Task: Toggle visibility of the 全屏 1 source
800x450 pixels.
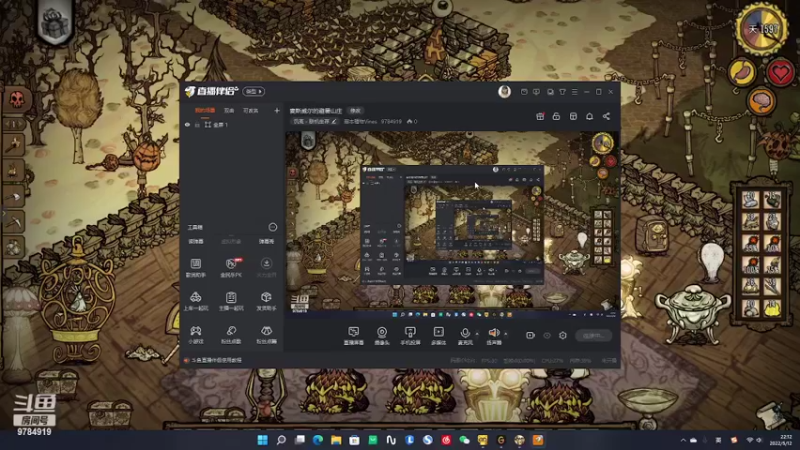Action: [187, 124]
